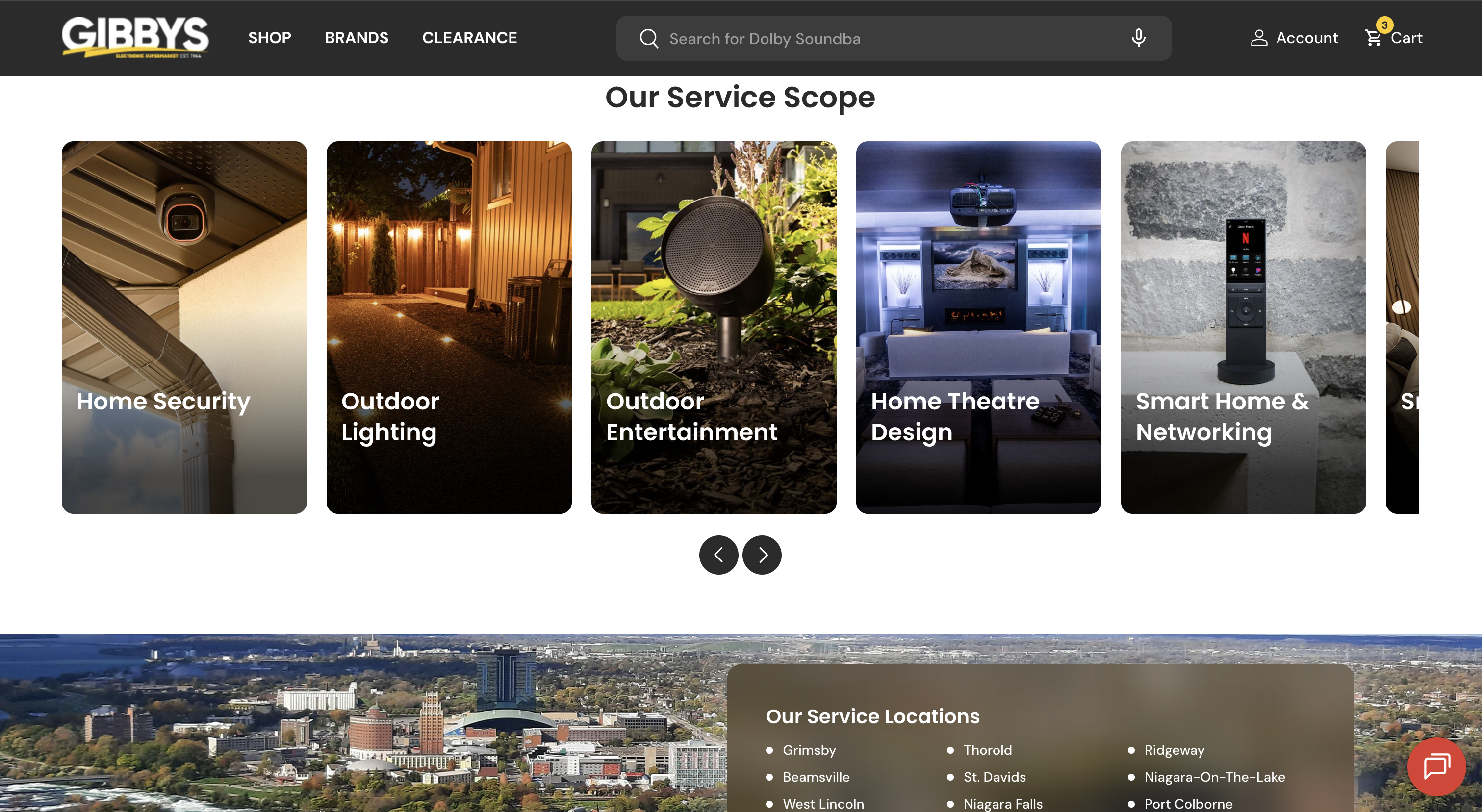
Task: Click the Grimsby location
Action: click(809, 750)
